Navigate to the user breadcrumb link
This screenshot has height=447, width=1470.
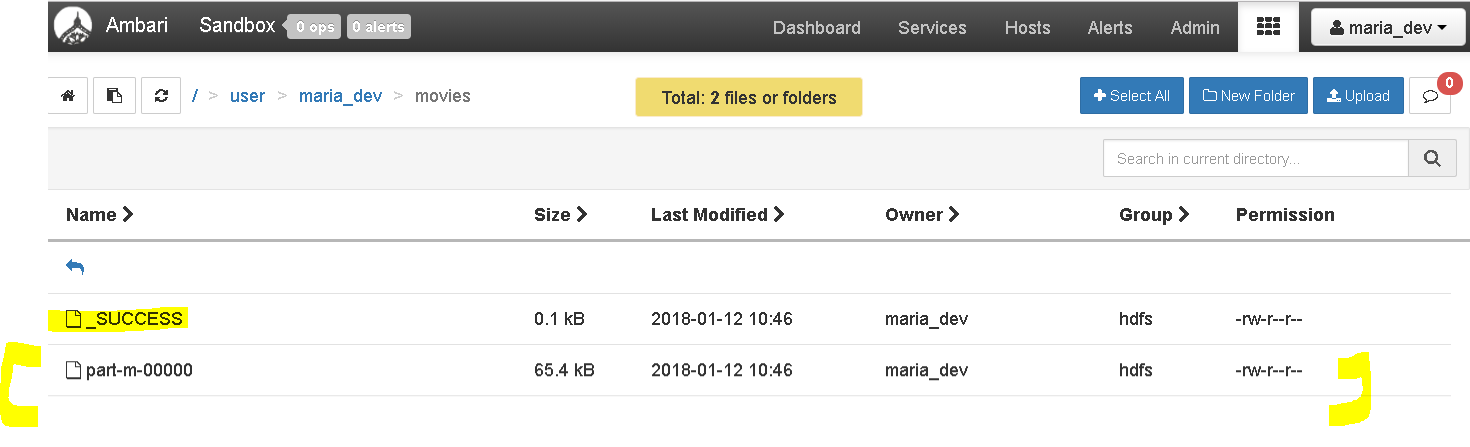247,96
